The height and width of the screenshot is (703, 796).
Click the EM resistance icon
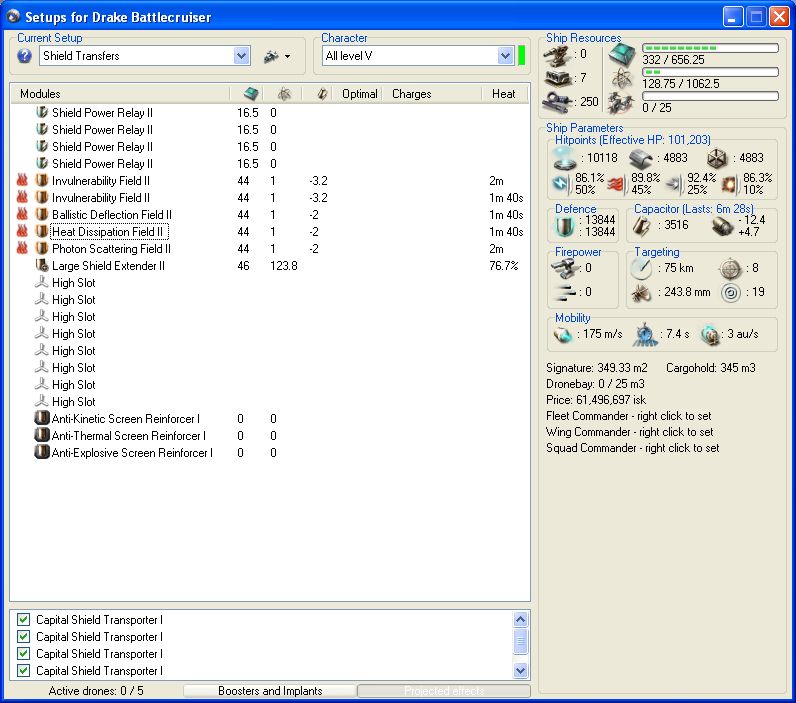[560, 183]
